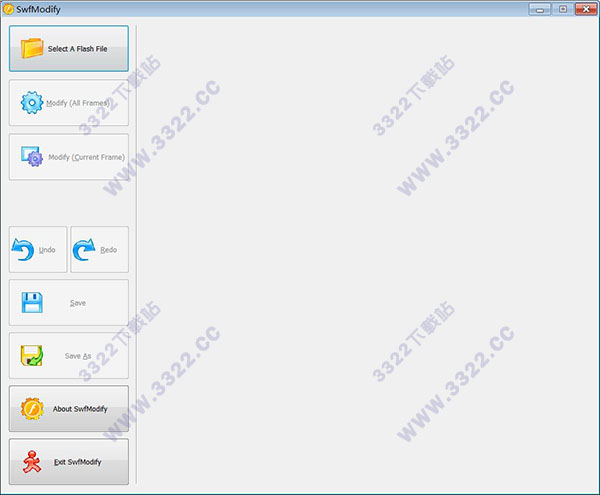The height and width of the screenshot is (495, 600).
Task: Choose the Modify (All Frames) text
Action: [78, 103]
